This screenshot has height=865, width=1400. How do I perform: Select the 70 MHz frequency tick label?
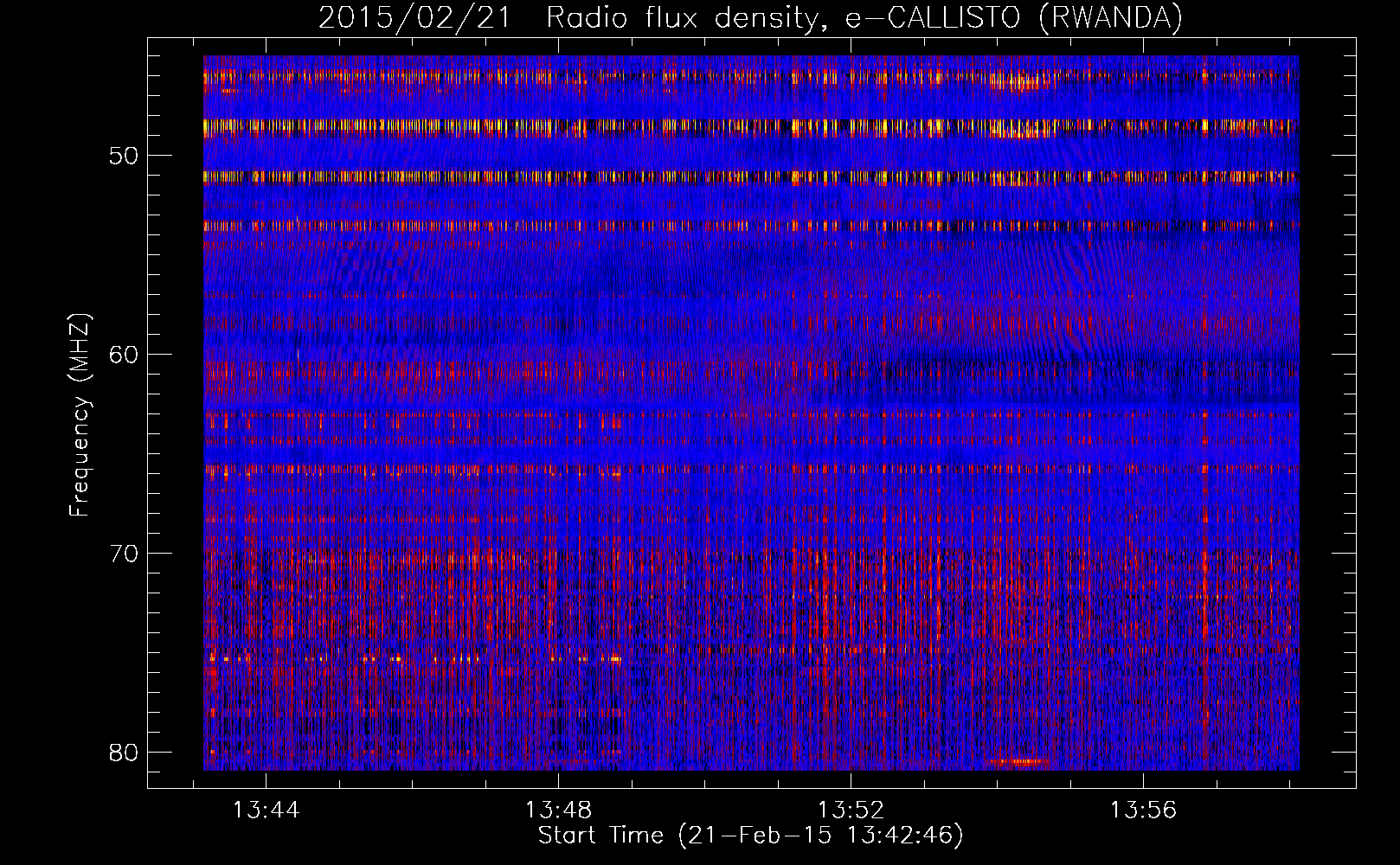coord(125,553)
